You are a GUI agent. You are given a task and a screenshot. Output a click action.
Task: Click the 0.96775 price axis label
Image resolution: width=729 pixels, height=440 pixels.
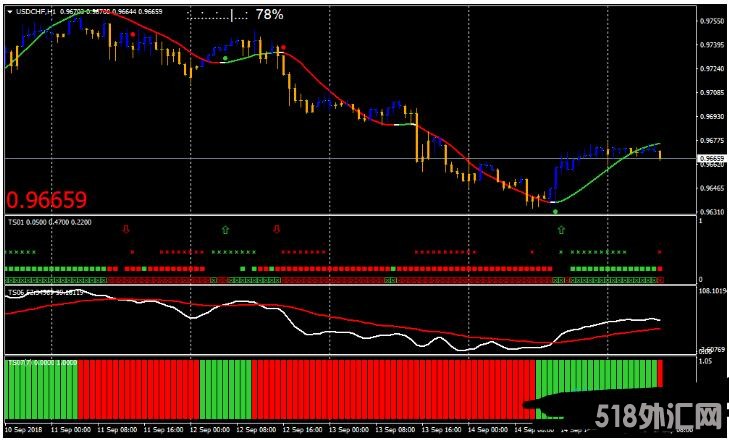[711, 140]
